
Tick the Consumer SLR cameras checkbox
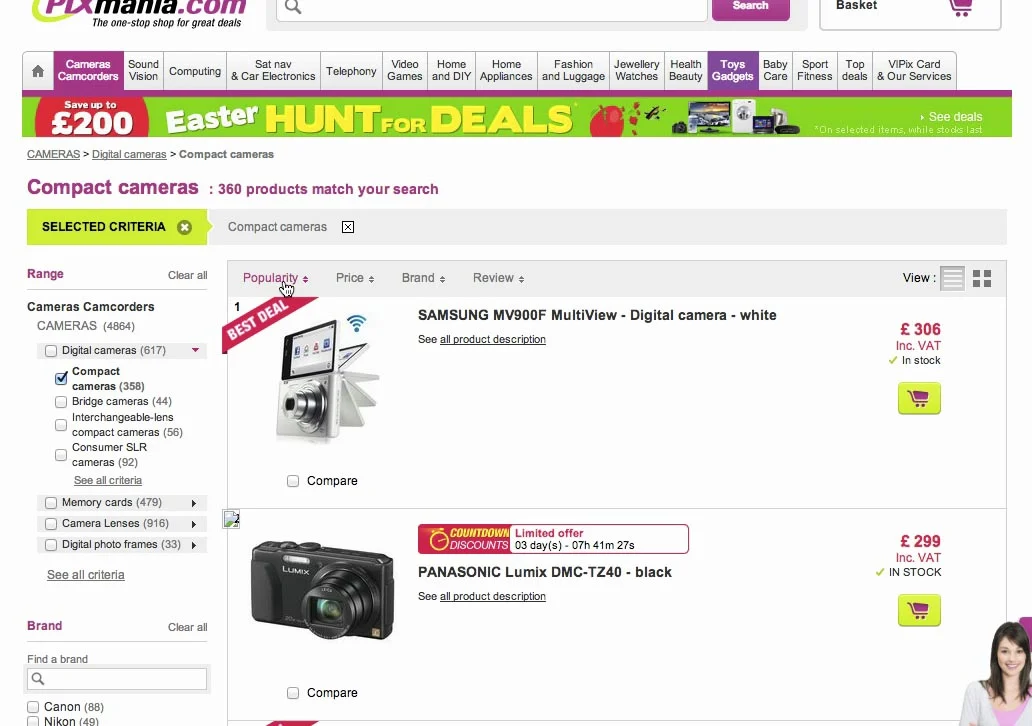(x=61, y=455)
